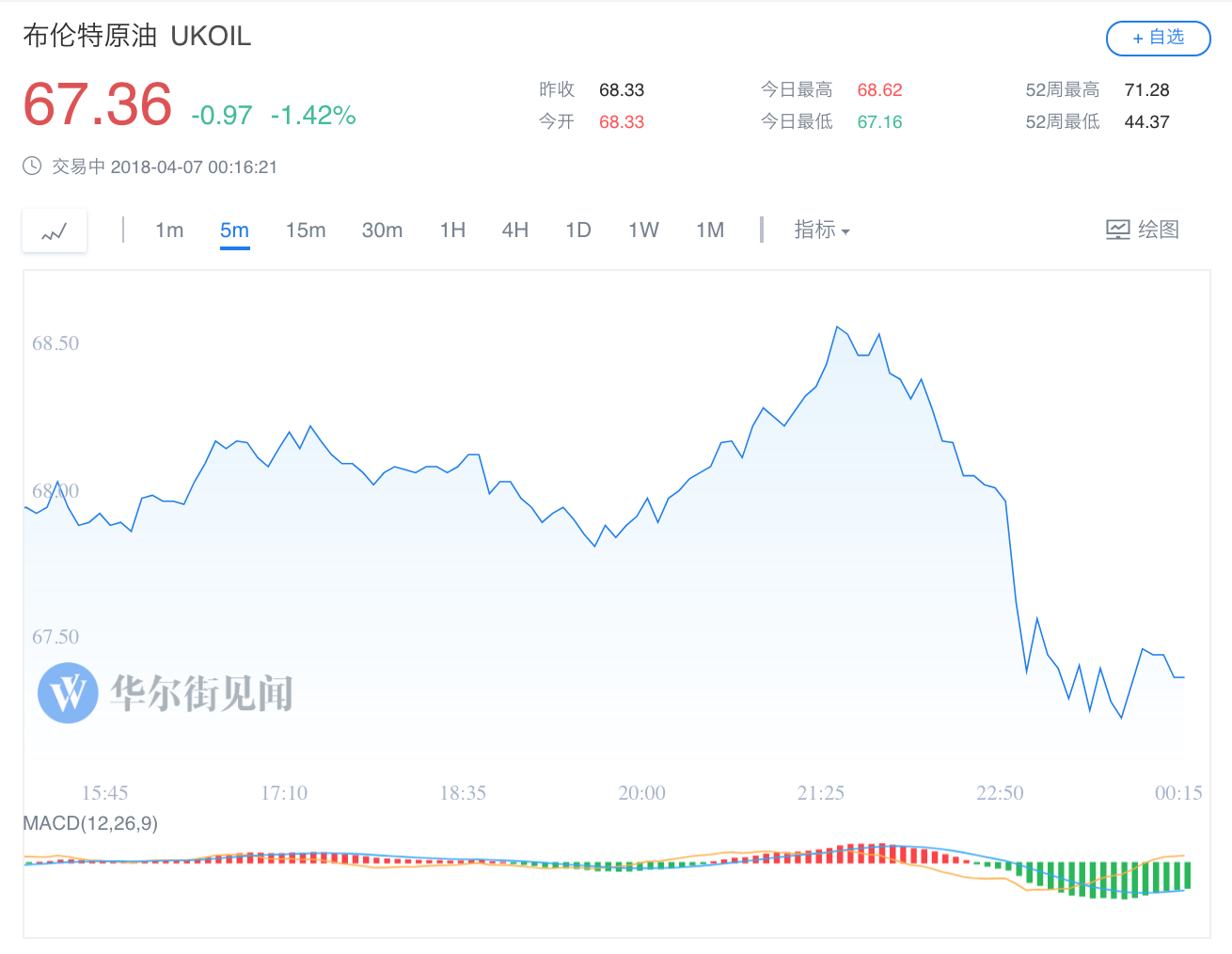Image resolution: width=1232 pixels, height=954 pixels.
Task: Switch to the 4H interval
Action: [x=514, y=231]
